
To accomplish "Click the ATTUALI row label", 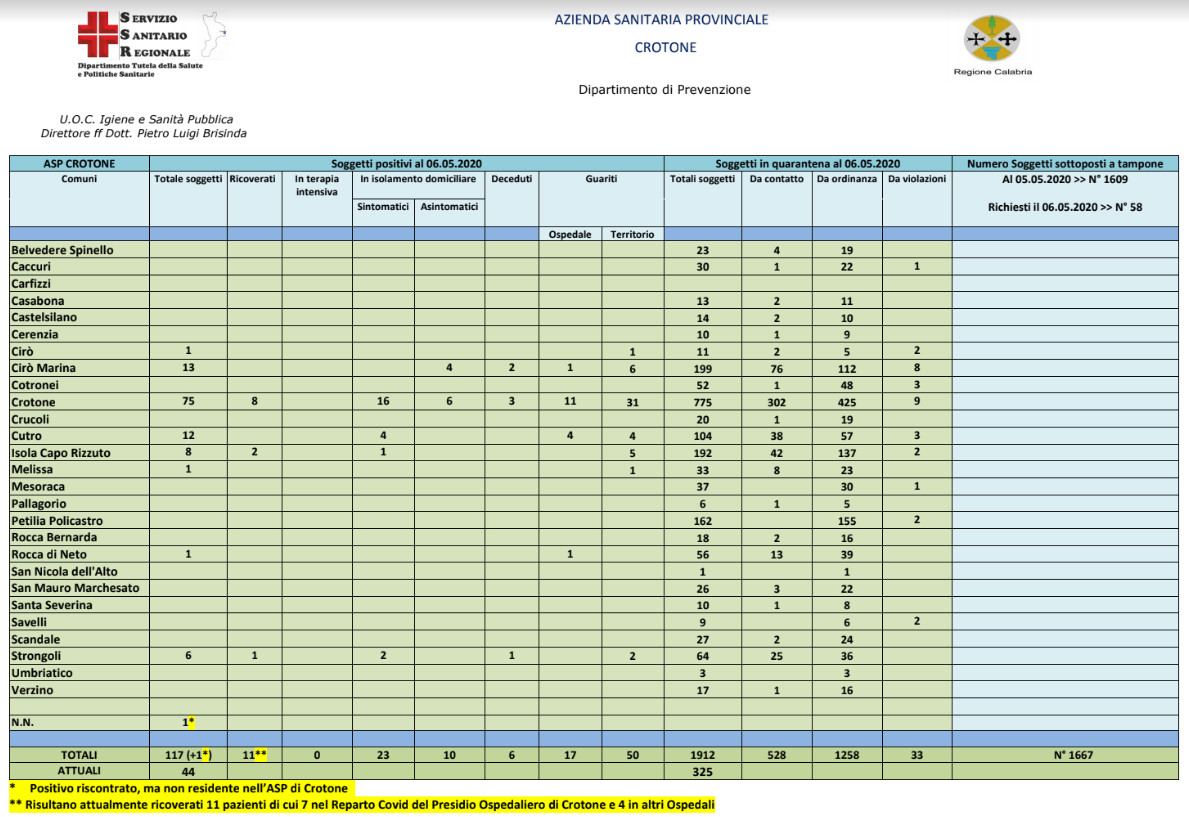I will [x=79, y=772].
